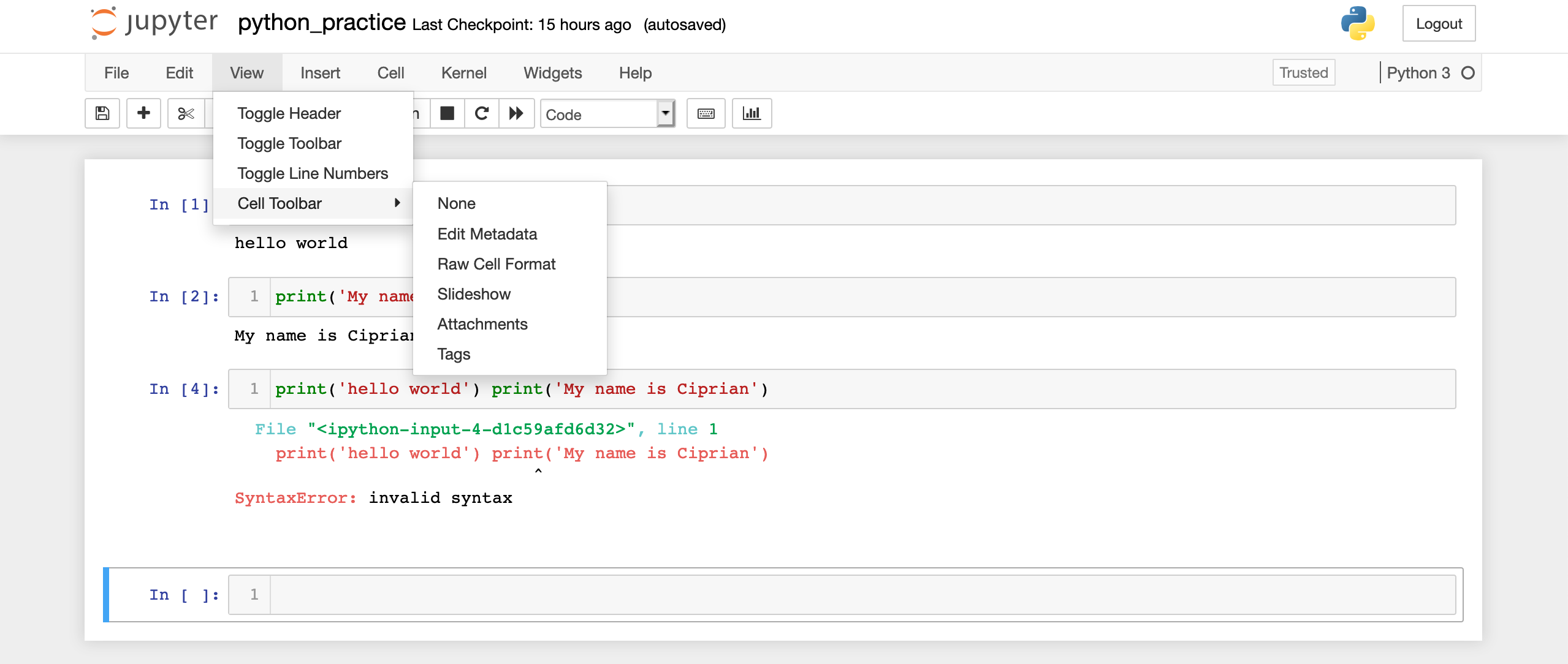The image size is (1568, 664).
Task: Click the Logout button
Action: [x=1438, y=24]
